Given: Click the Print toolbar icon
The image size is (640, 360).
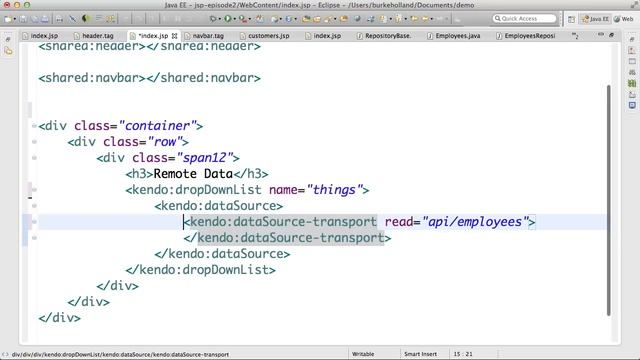Looking at the screenshot, I should [x=45, y=19].
